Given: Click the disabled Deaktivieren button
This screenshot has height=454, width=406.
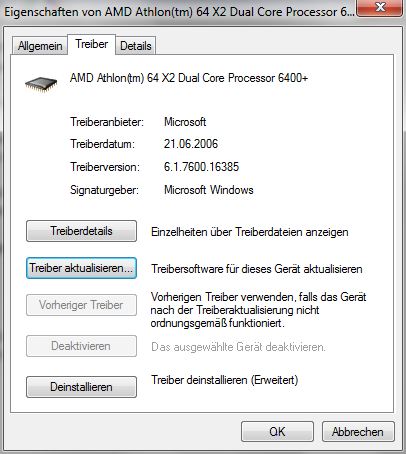Looking at the screenshot, I should [81, 346].
